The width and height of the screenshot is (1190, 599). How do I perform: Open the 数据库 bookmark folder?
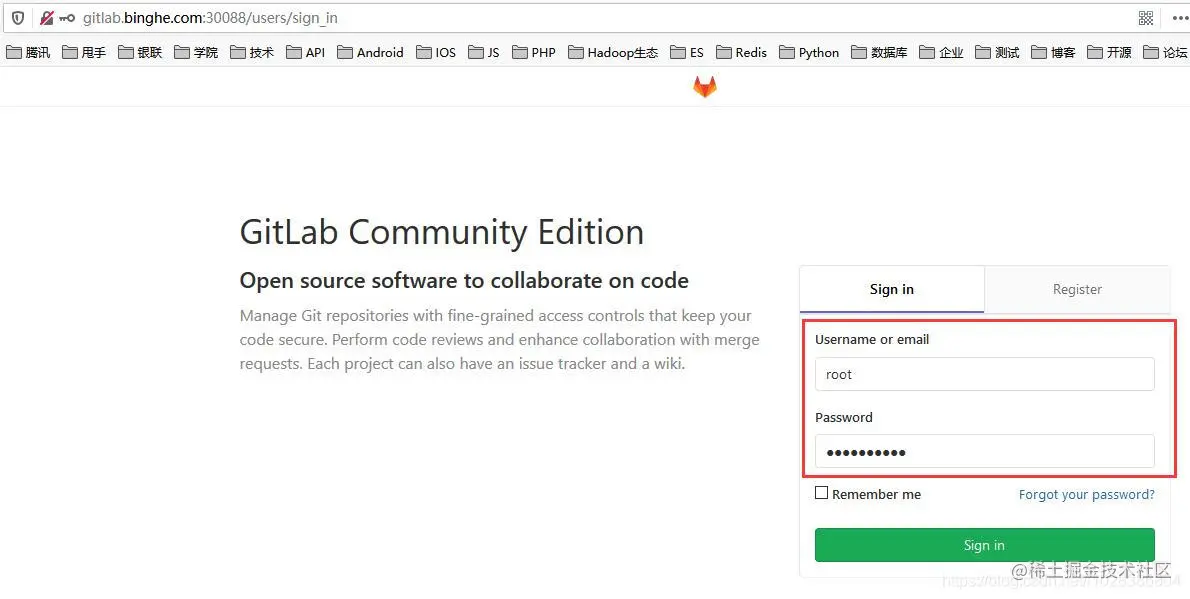click(879, 52)
